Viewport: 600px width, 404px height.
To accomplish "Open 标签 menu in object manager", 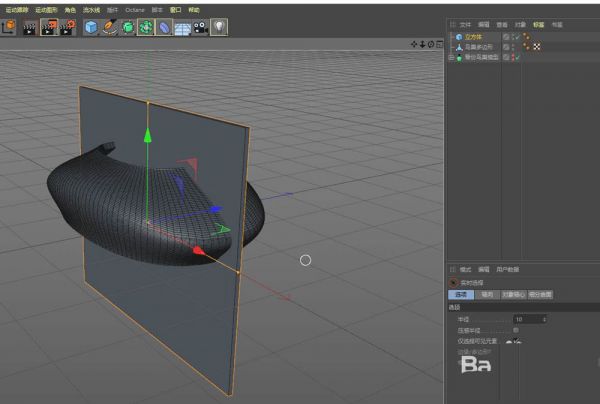I will (x=538, y=24).
